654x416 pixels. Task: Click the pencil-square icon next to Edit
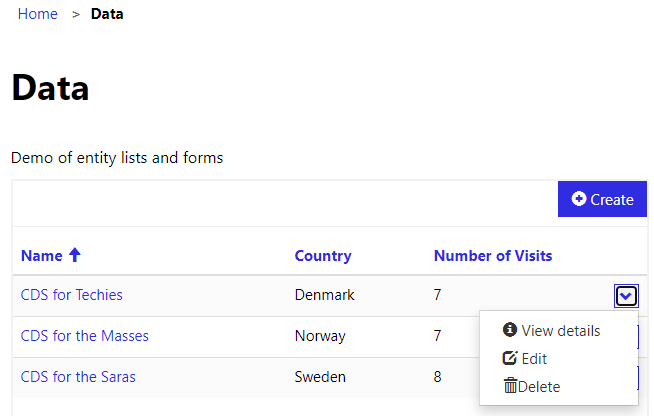click(x=510, y=358)
